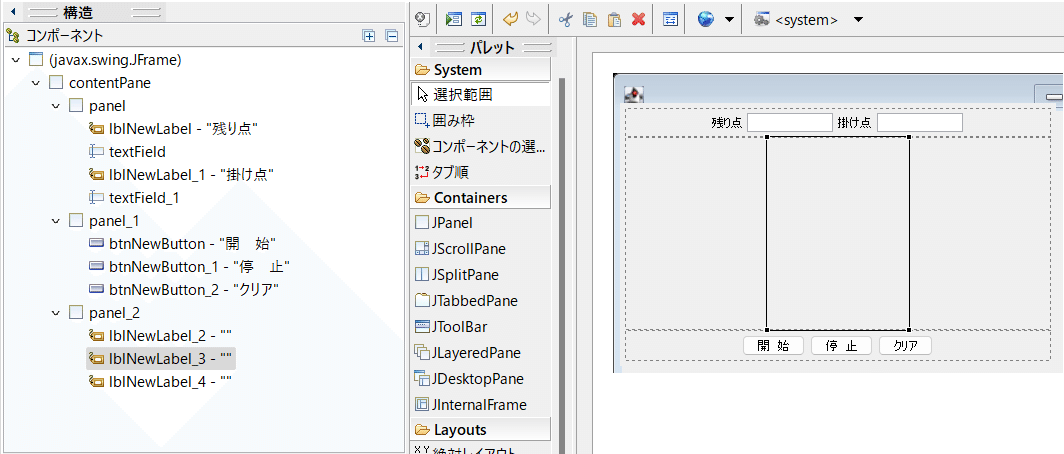Collapse the パレット panel with left arrow
The image size is (1064, 454).
pyautogui.click(x=420, y=47)
